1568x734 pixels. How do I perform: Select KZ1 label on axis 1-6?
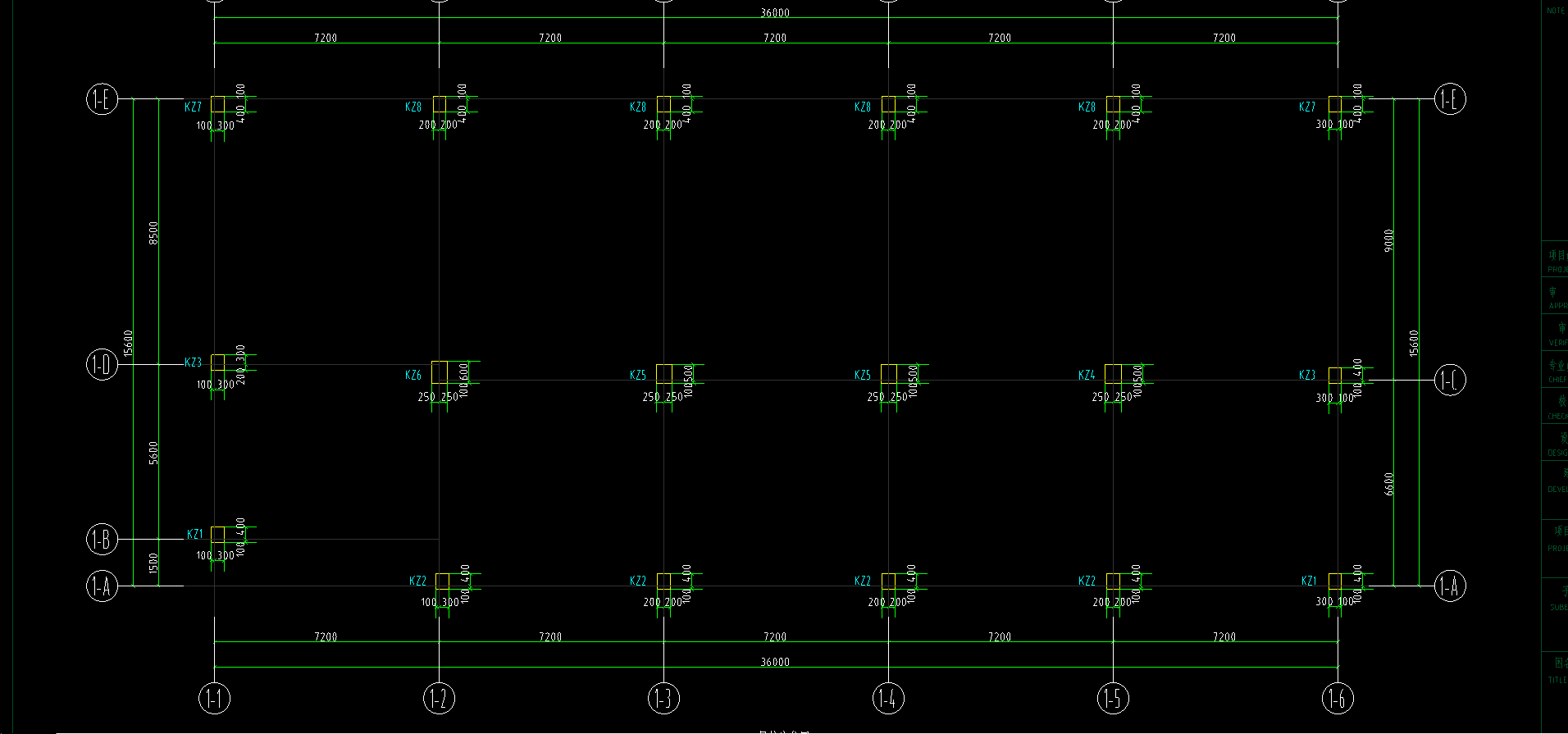click(x=1310, y=581)
